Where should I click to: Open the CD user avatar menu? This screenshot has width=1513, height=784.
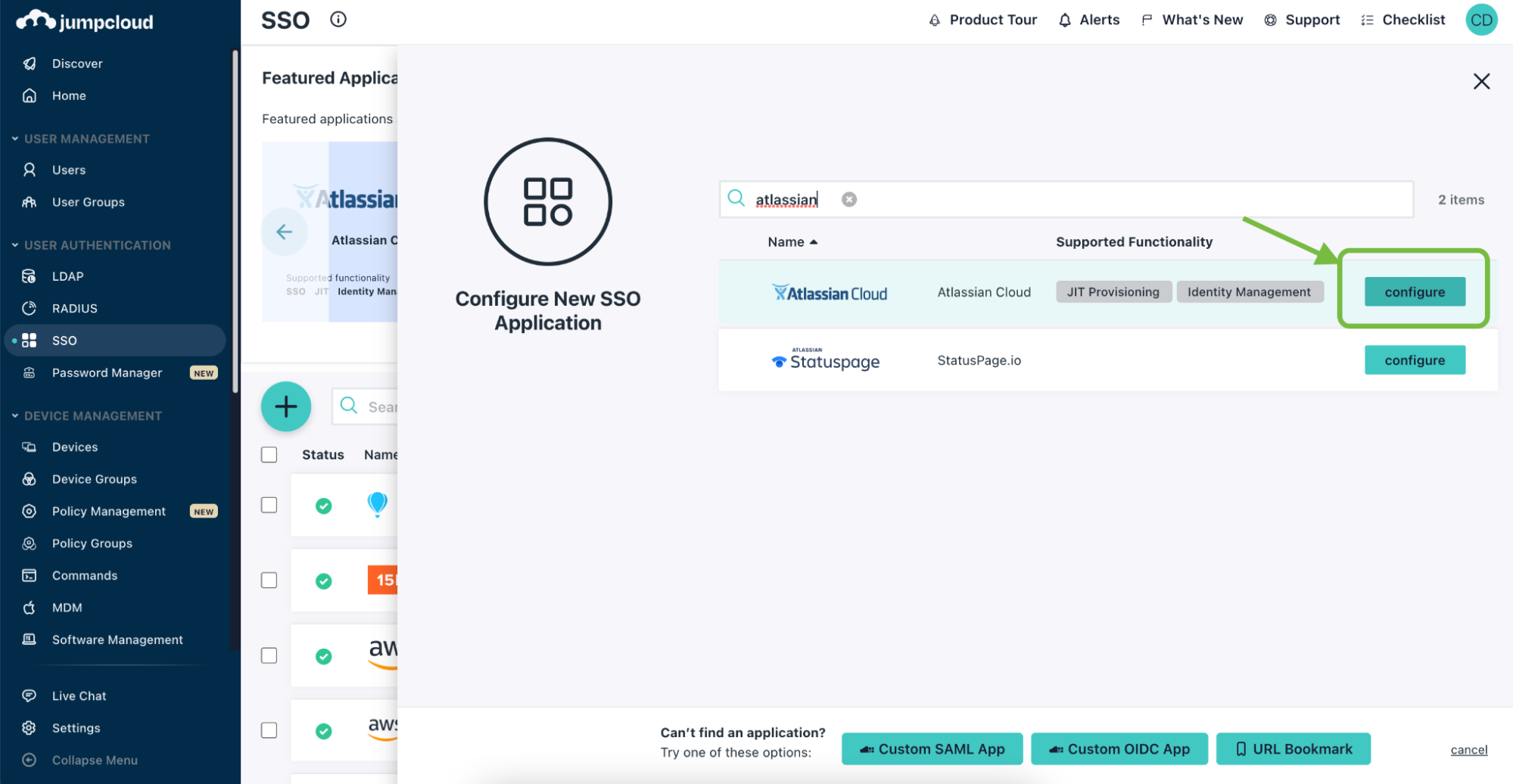pos(1481,20)
